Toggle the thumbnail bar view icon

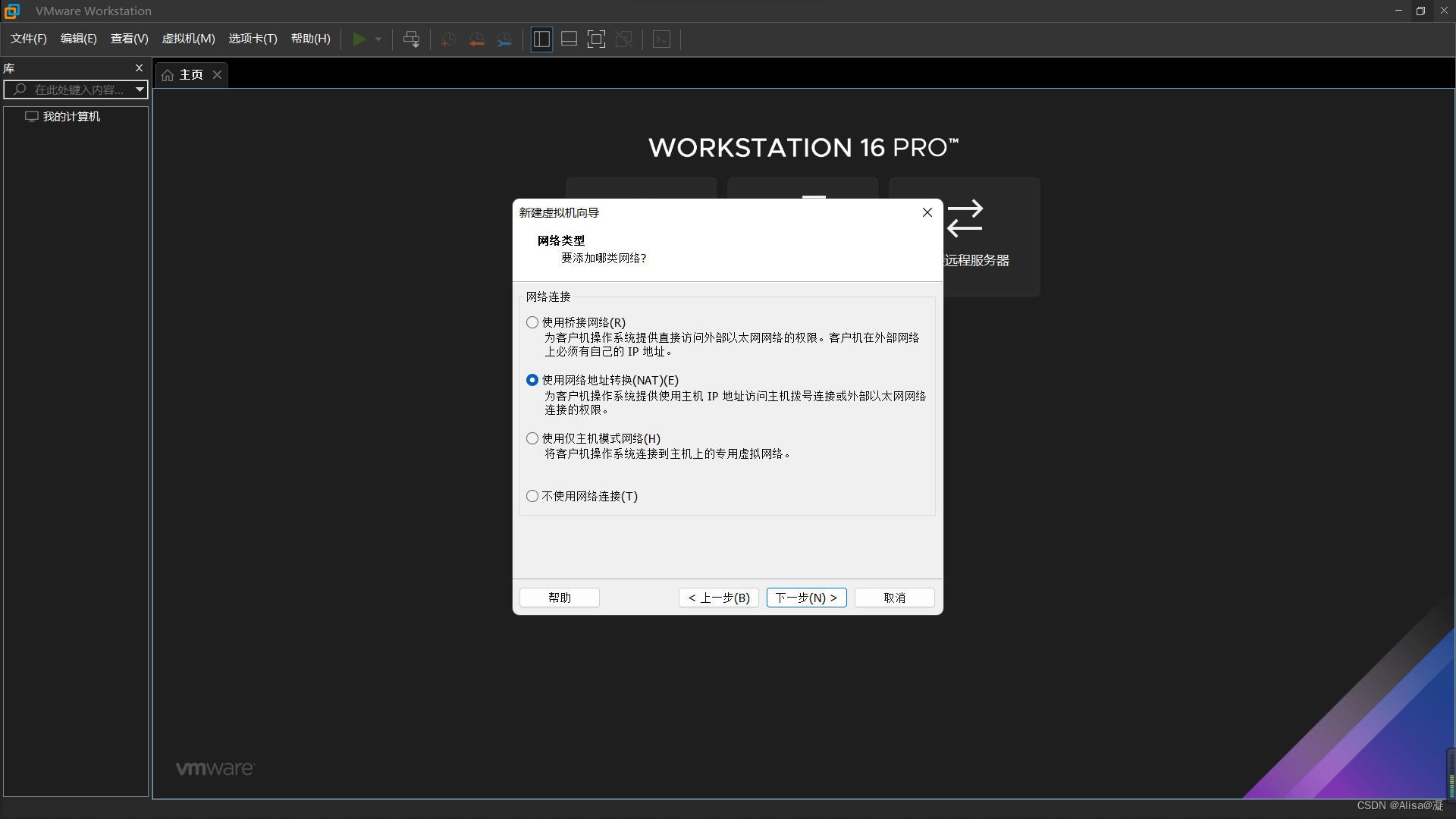pos(569,39)
